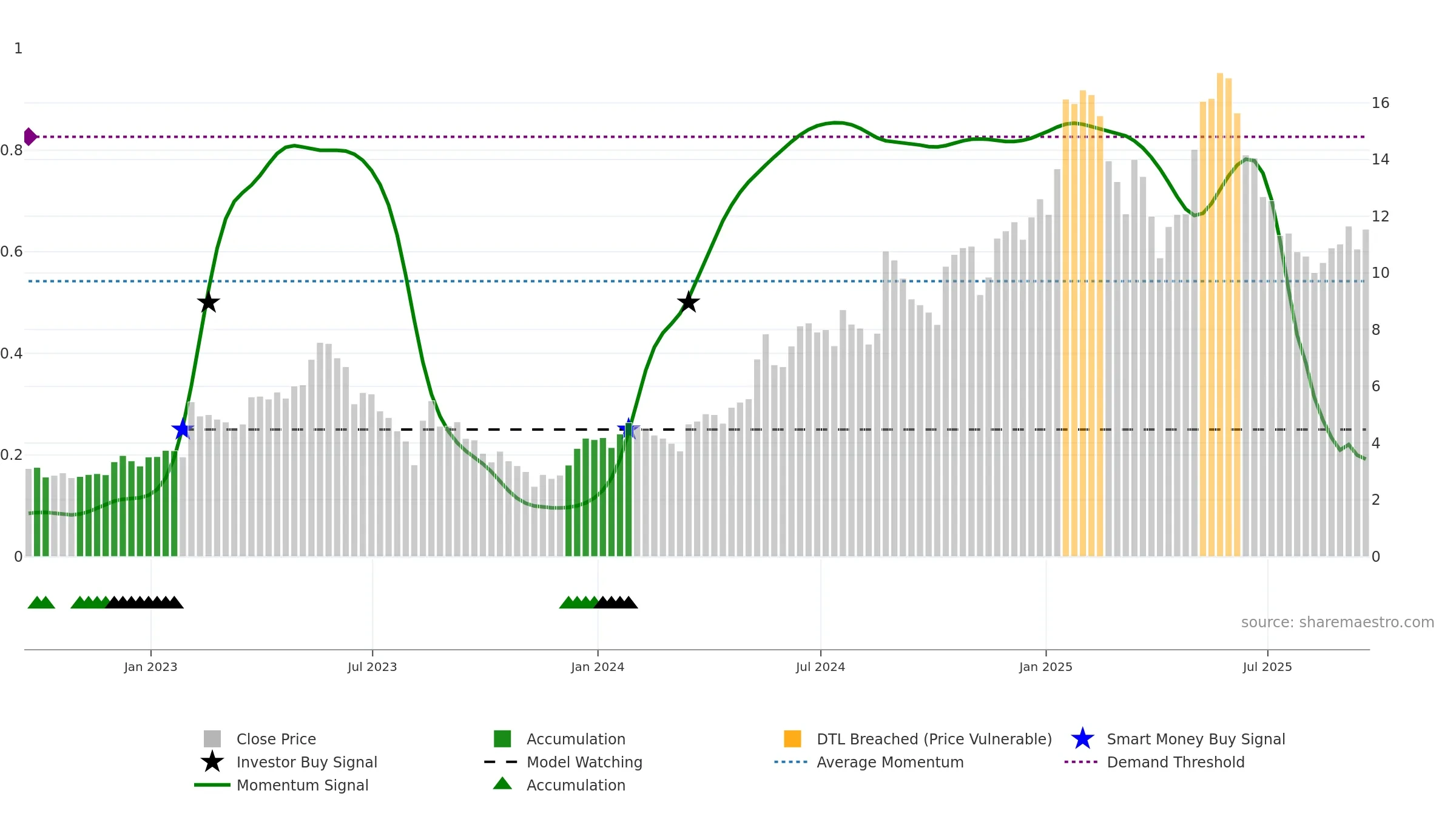
Task: Click the tallest orange bar in 2025
Action: [x=1220, y=315]
